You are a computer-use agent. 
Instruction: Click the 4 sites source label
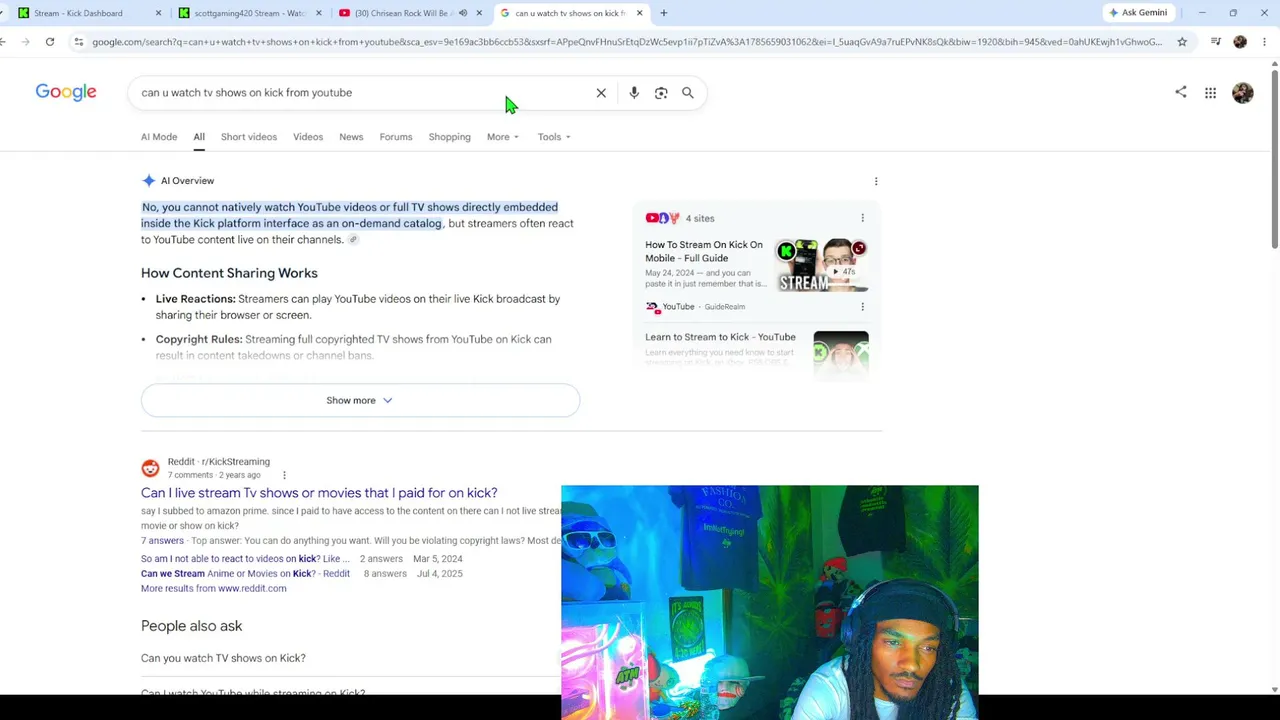click(x=700, y=218)
